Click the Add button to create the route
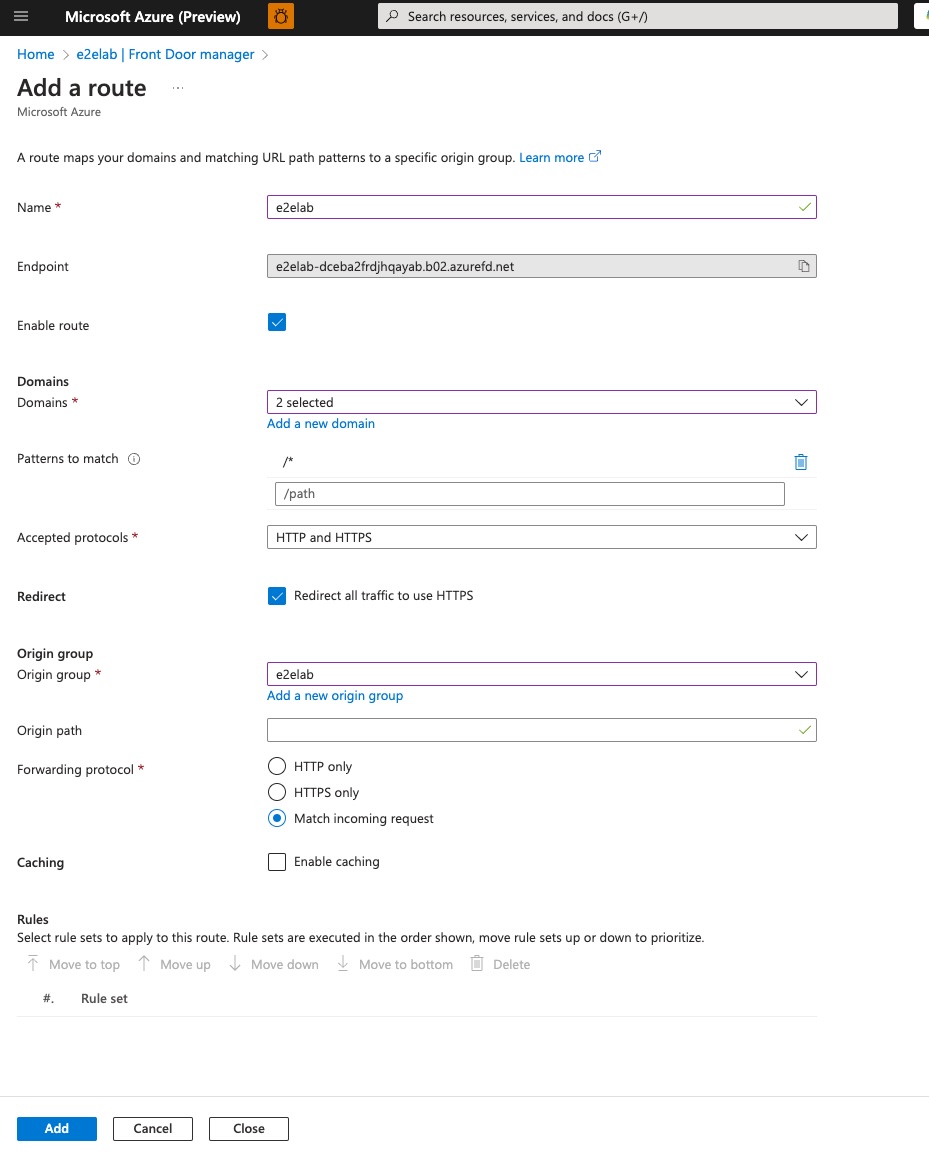 pos(56,1128)
